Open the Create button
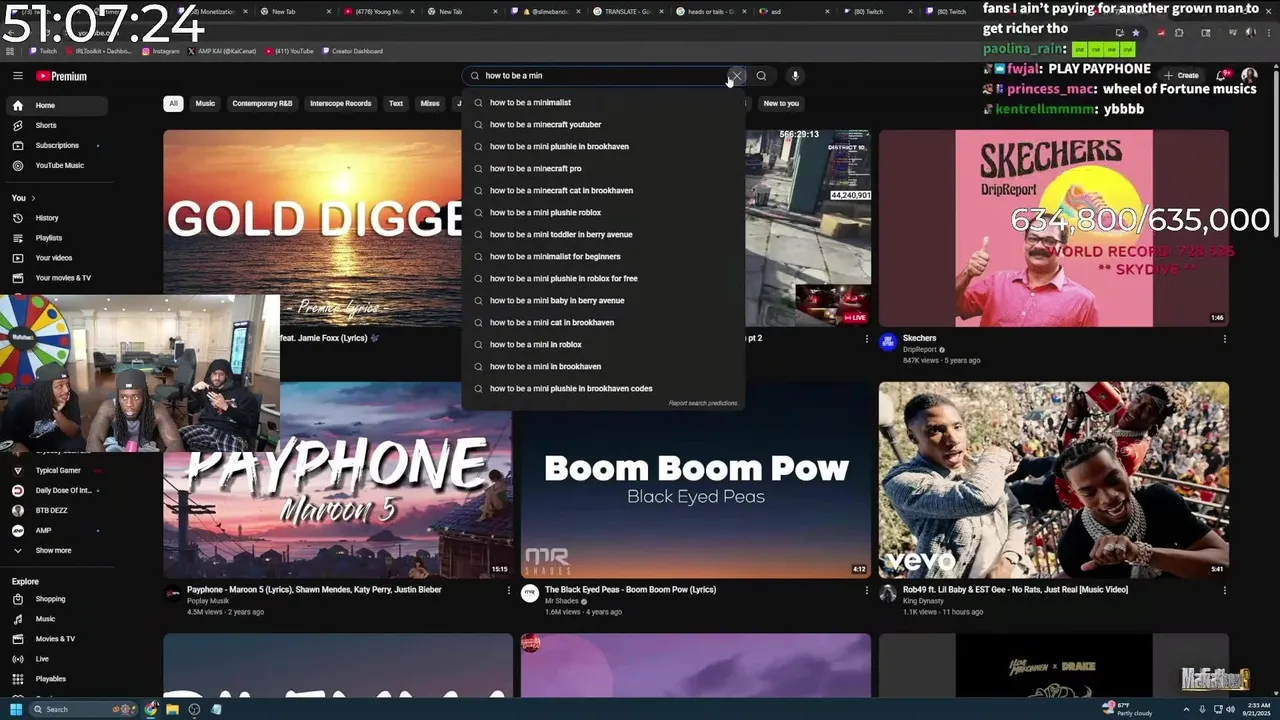 (1181, 76)
